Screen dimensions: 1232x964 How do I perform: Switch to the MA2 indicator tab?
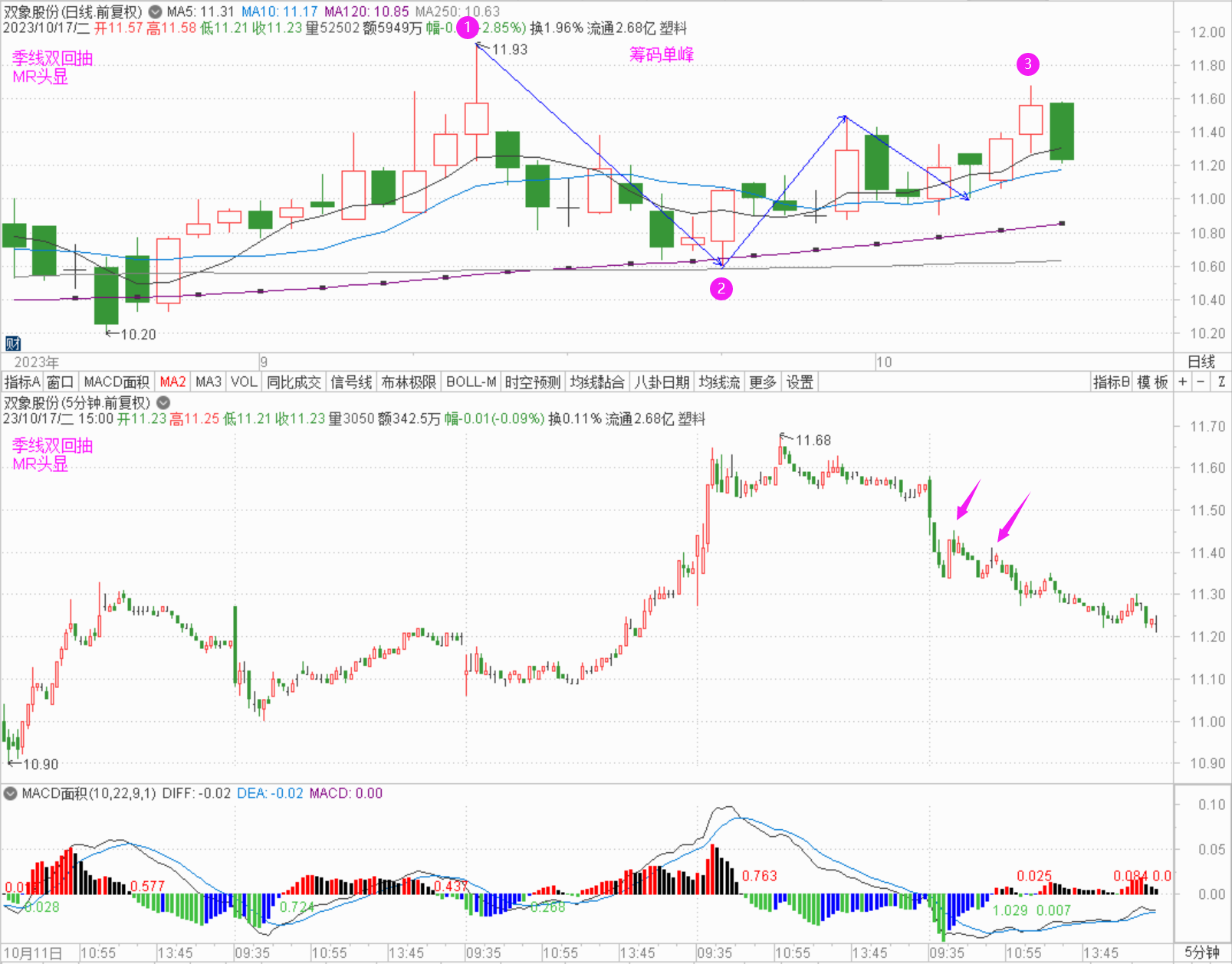172,382
